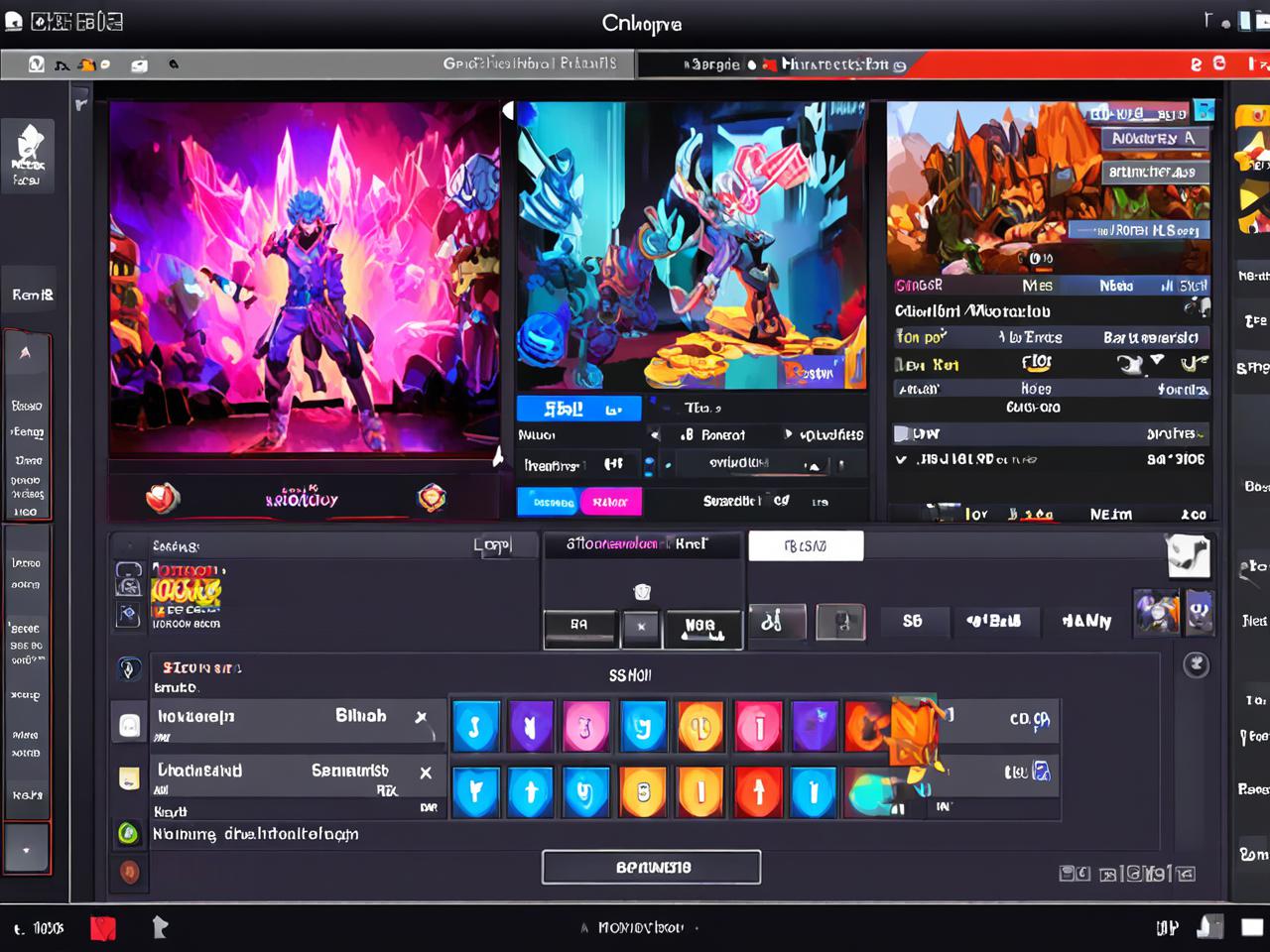Click the WOB button in center panel

click(702, 627)
